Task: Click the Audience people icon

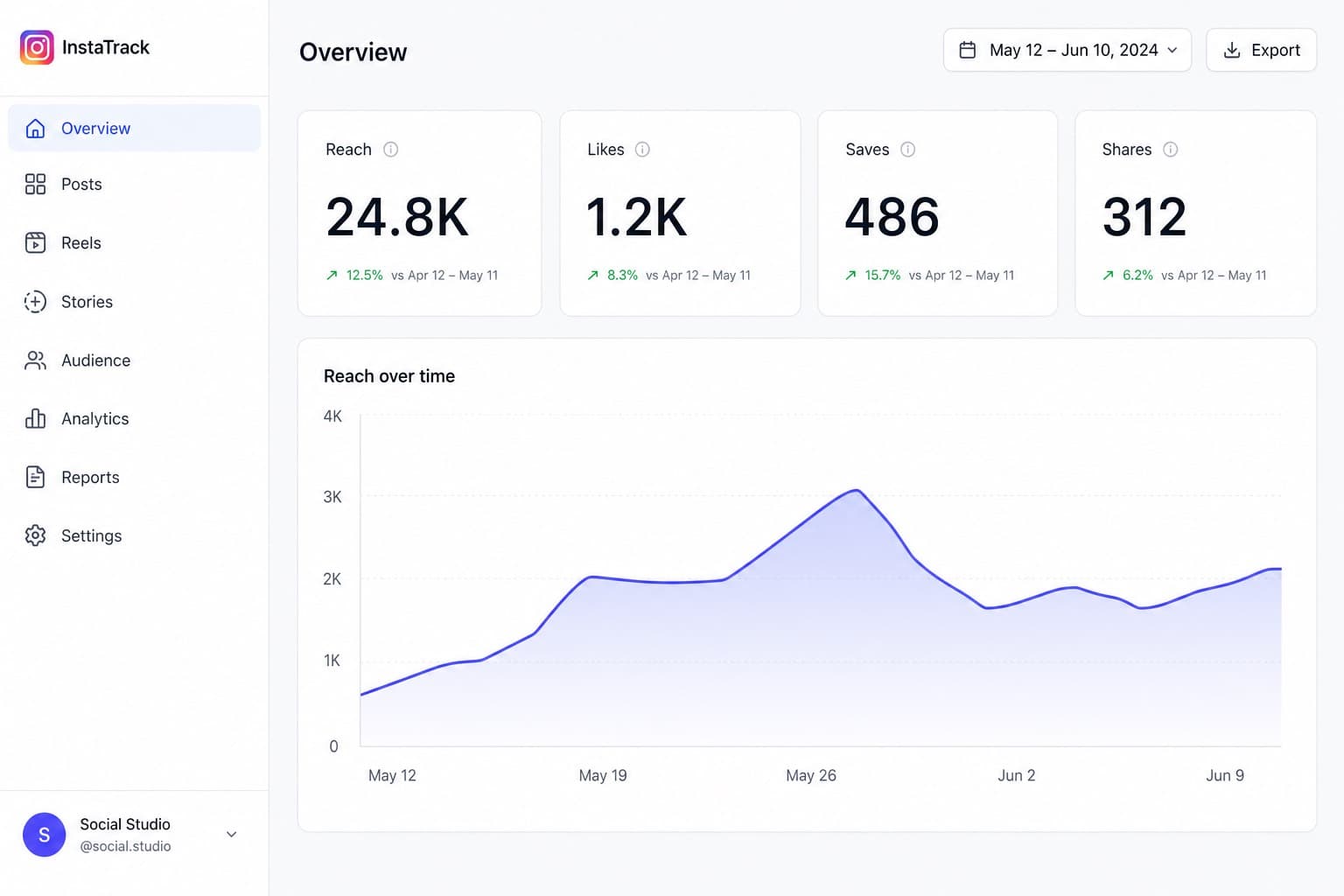Action: 35,360
